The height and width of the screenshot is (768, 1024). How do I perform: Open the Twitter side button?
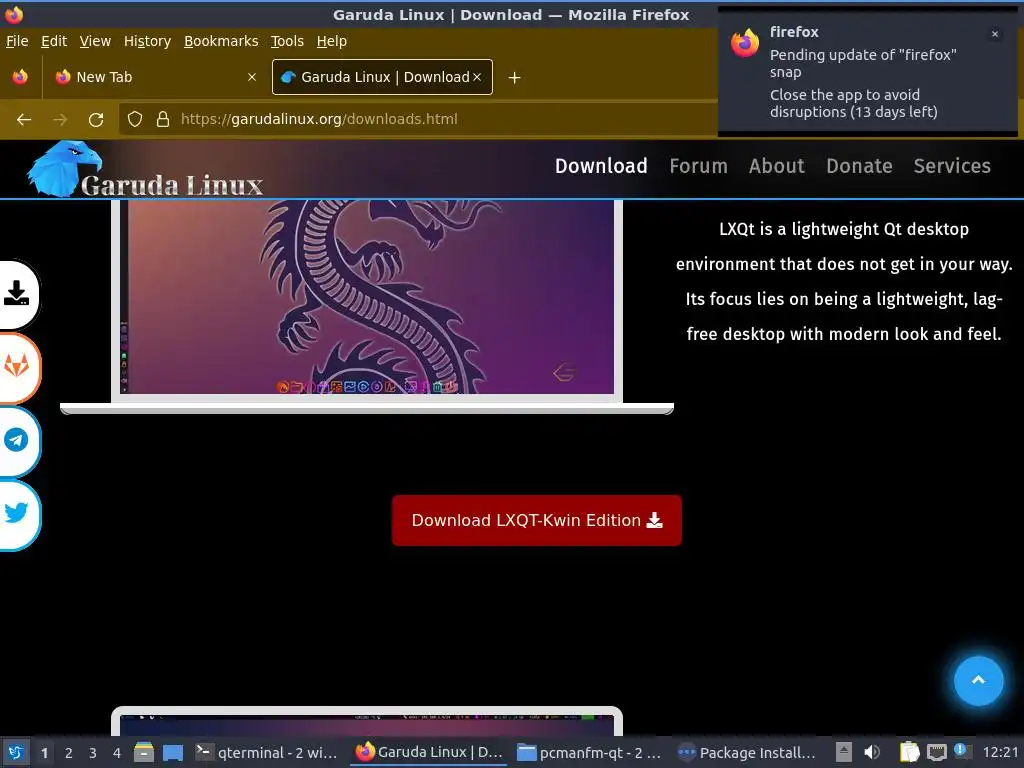16,514
